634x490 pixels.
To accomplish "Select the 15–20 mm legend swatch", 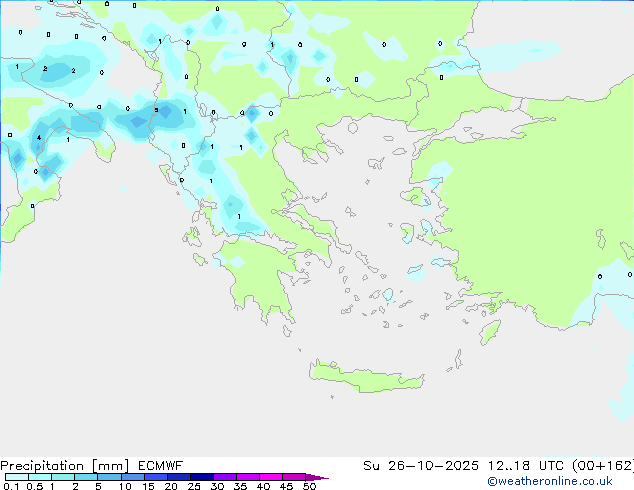I will click(155, 477).
